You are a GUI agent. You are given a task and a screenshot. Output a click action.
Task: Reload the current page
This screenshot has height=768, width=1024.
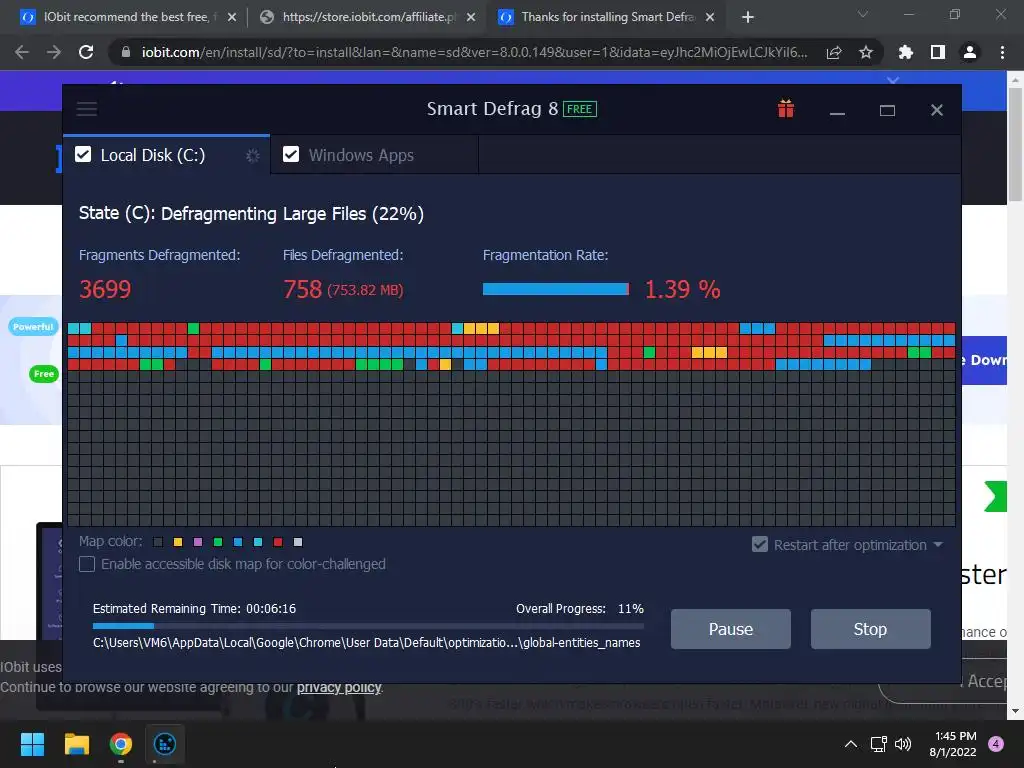[x=86, y=52]
